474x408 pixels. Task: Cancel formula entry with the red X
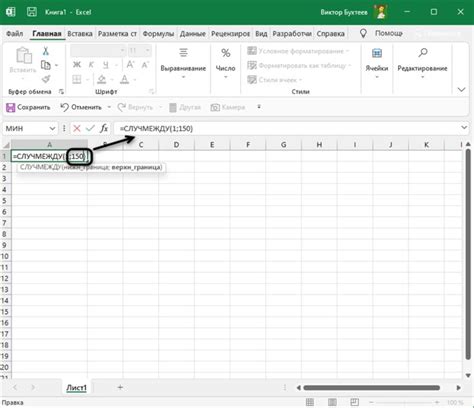77,128
